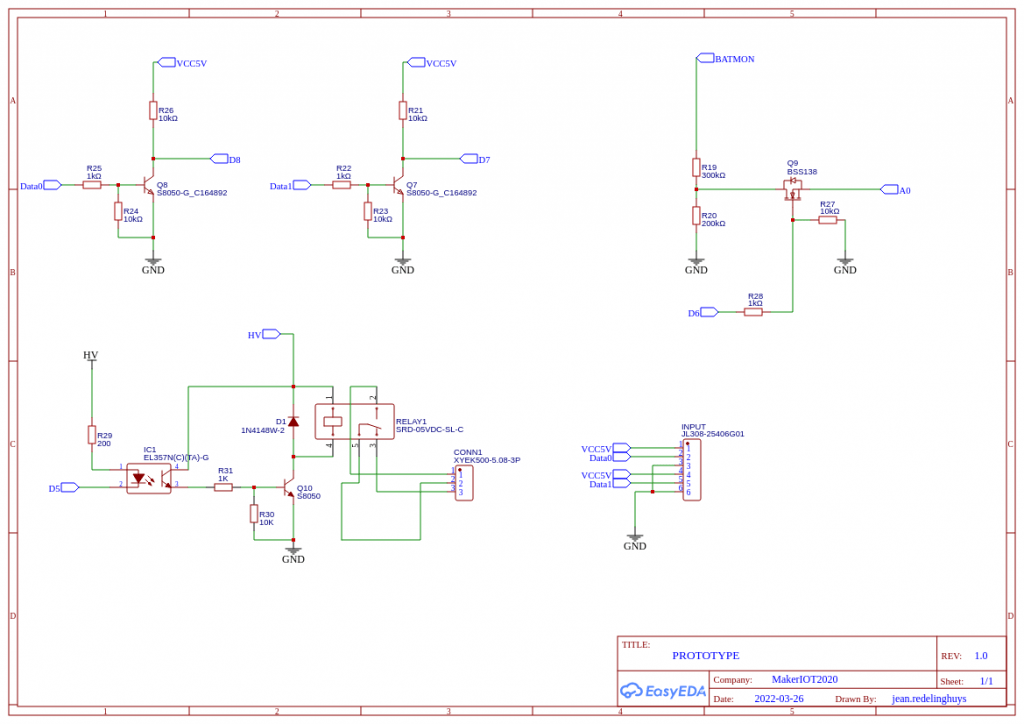
Task: Select the GND symbol below Q8
Action: [x=153, y=265]
